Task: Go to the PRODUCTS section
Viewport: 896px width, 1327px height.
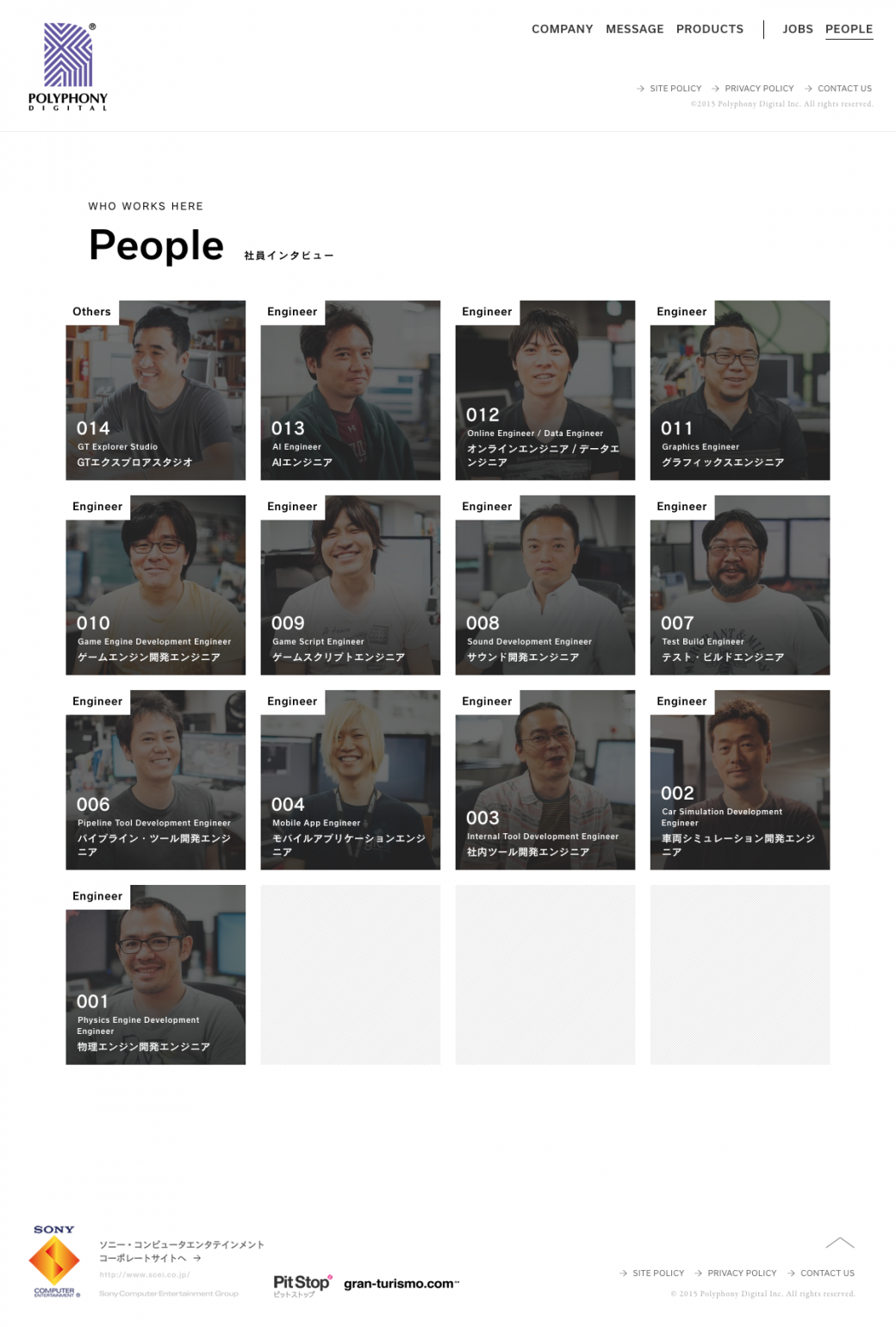Action: click(x=710, y=29)
